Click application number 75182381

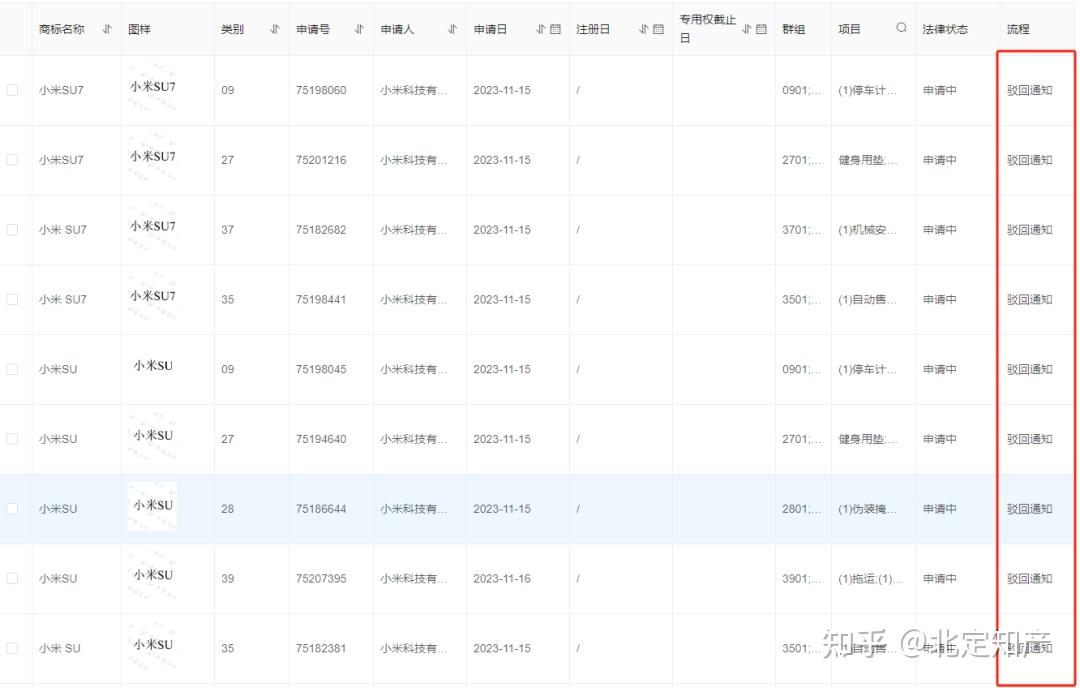point(321,648)
